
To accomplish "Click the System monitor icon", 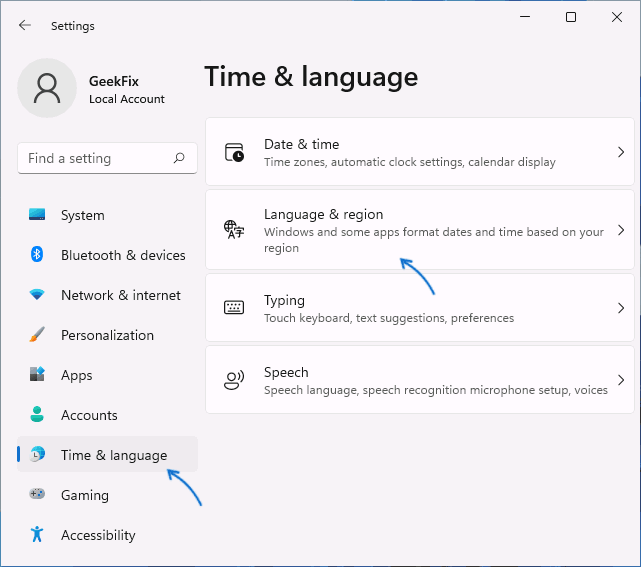I will (x=37, y=215).
